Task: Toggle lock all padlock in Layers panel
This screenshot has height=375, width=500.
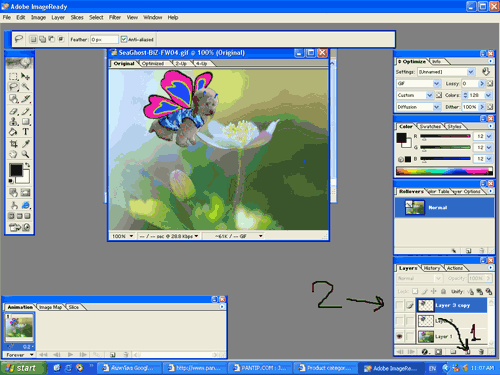Action: point(444,291)
